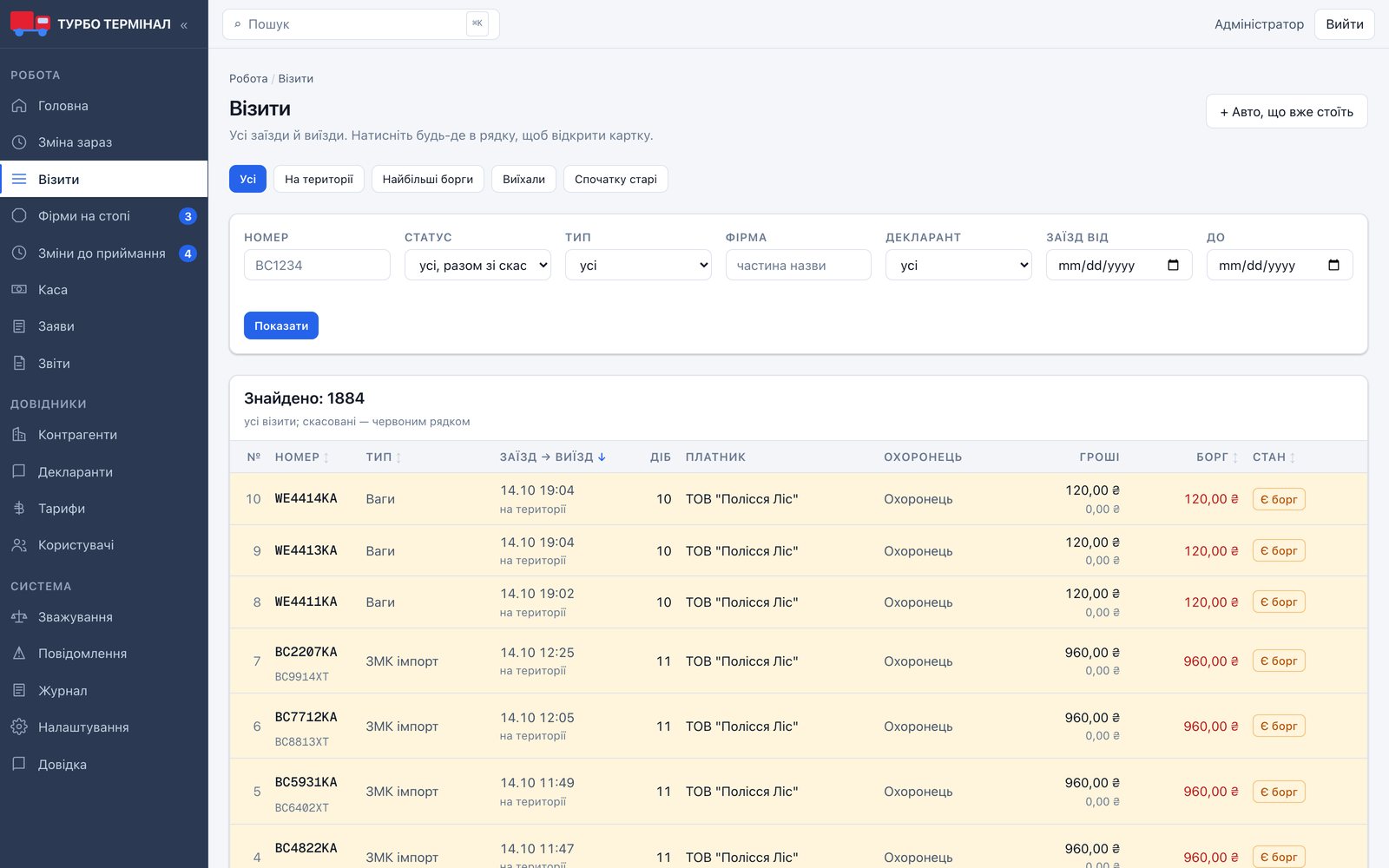Open the Каса cash register icon
Screen dimensions: 1389x868
[19, 290]
